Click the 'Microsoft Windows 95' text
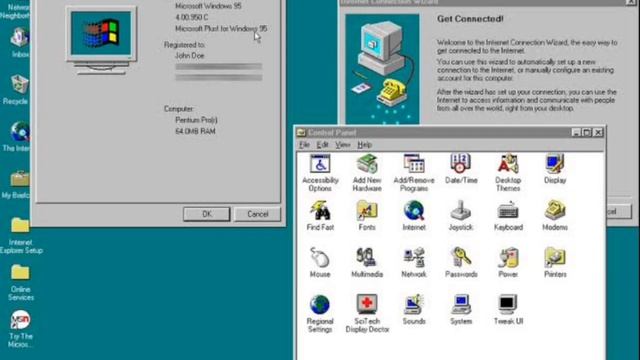This screenshot has width=640, height=360. point(208,6)
